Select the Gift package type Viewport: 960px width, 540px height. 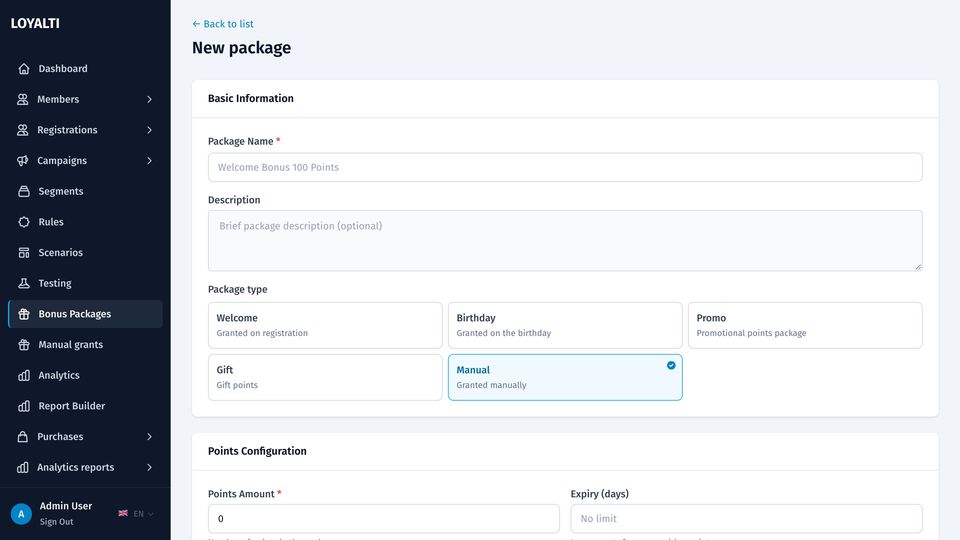(x=325, y=377)
